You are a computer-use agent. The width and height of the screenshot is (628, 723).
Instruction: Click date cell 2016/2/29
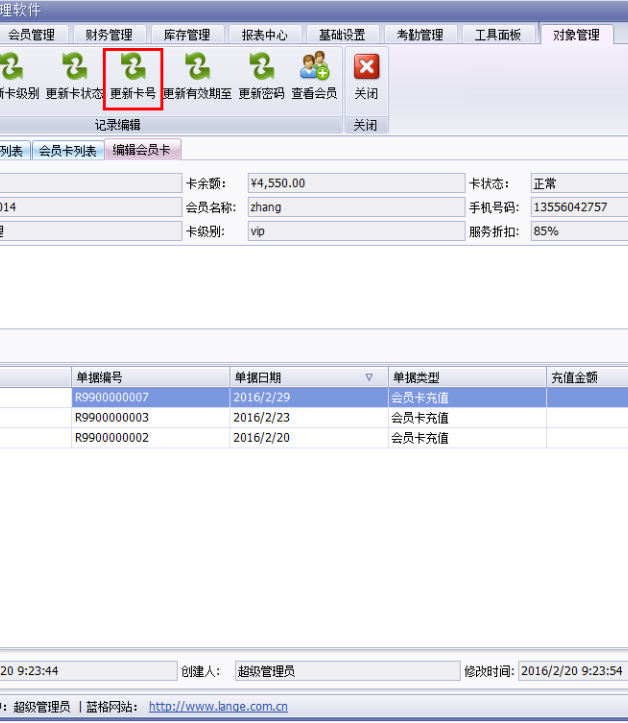pos(308,397)
